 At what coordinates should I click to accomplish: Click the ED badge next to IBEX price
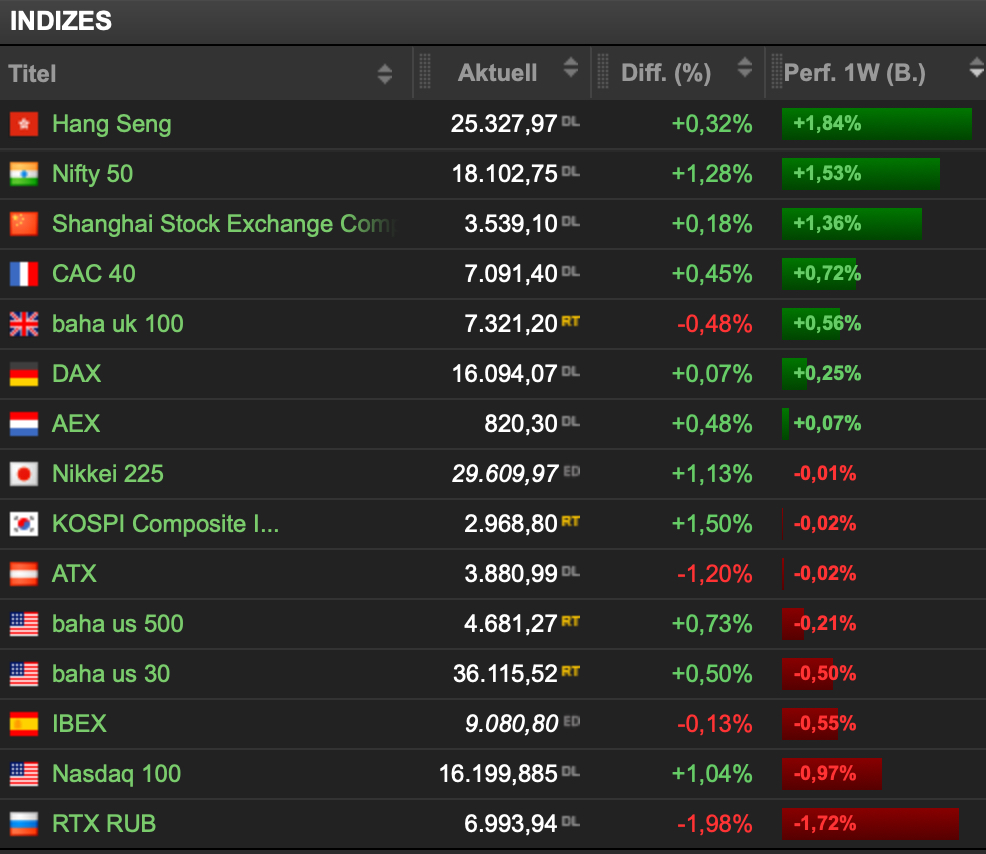click(572, 721)
